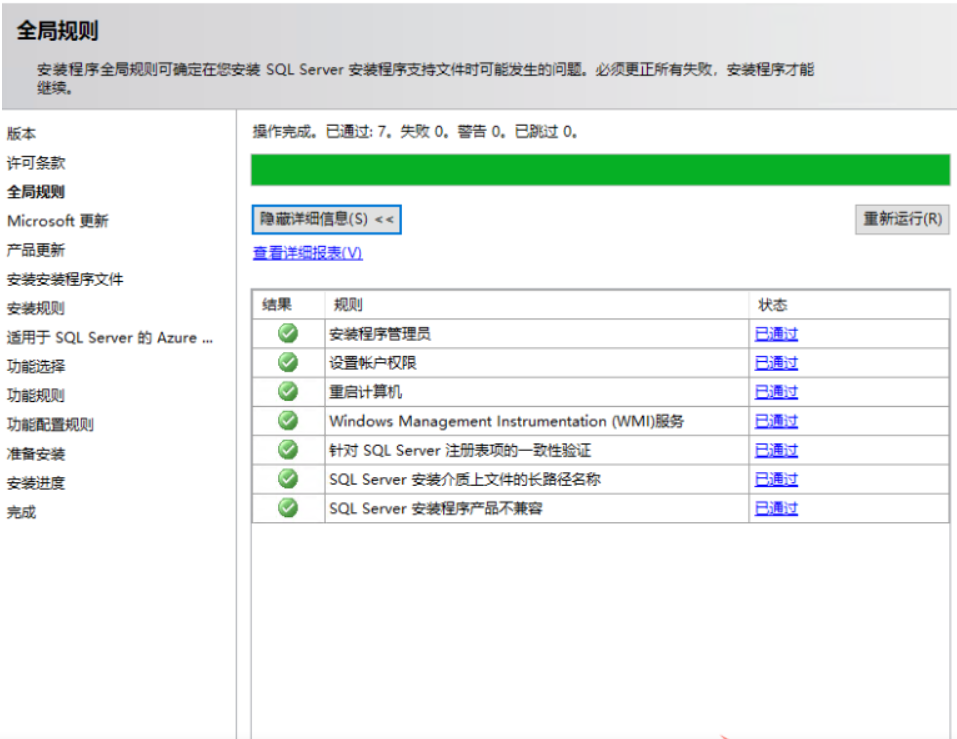957x739 pixels.
Task: Select 安装进度 step in sidebar
Action: (36, 483)
